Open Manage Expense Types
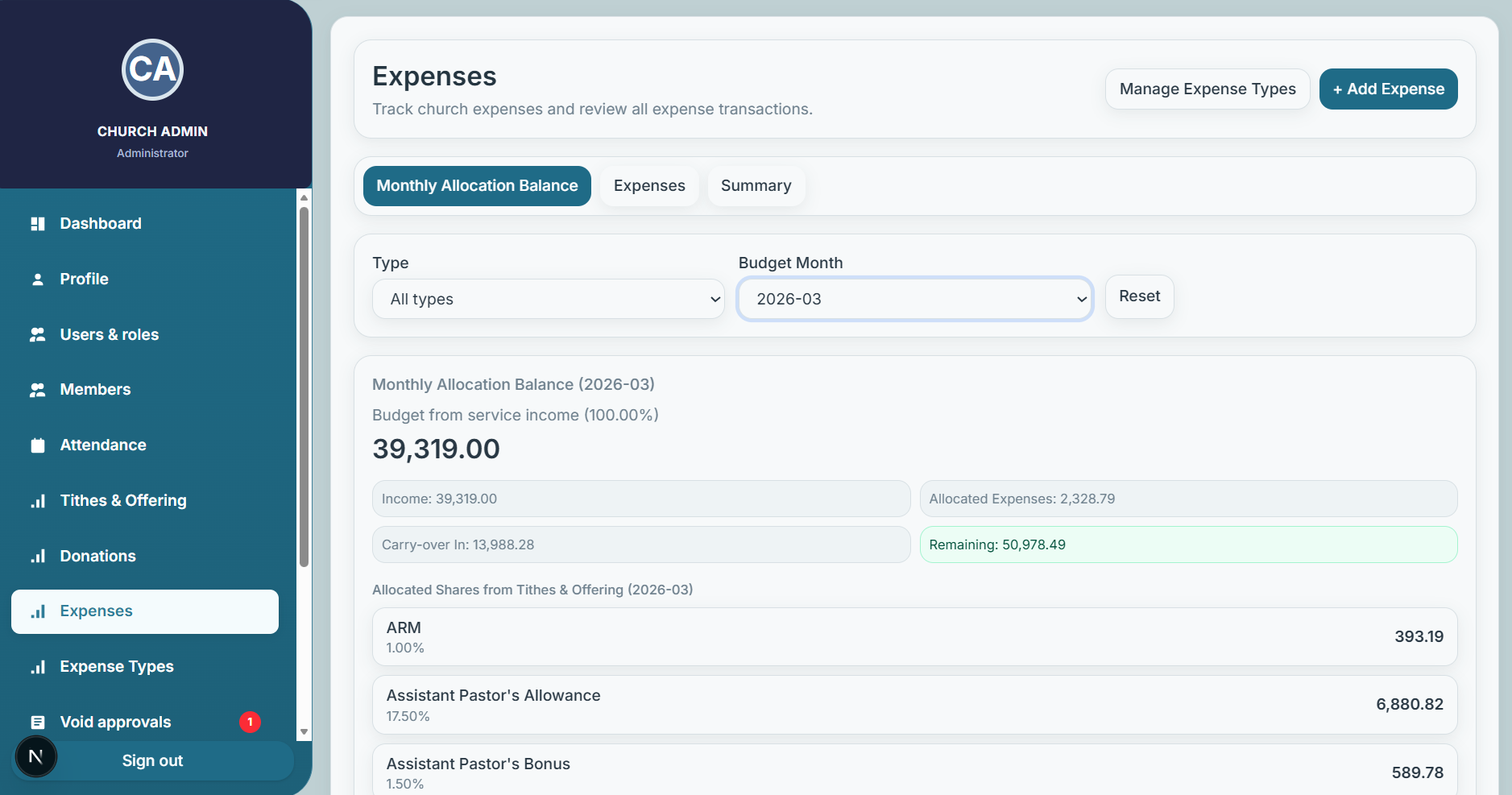Viewport: 1512px width, 795px height. click(1207, 89)
